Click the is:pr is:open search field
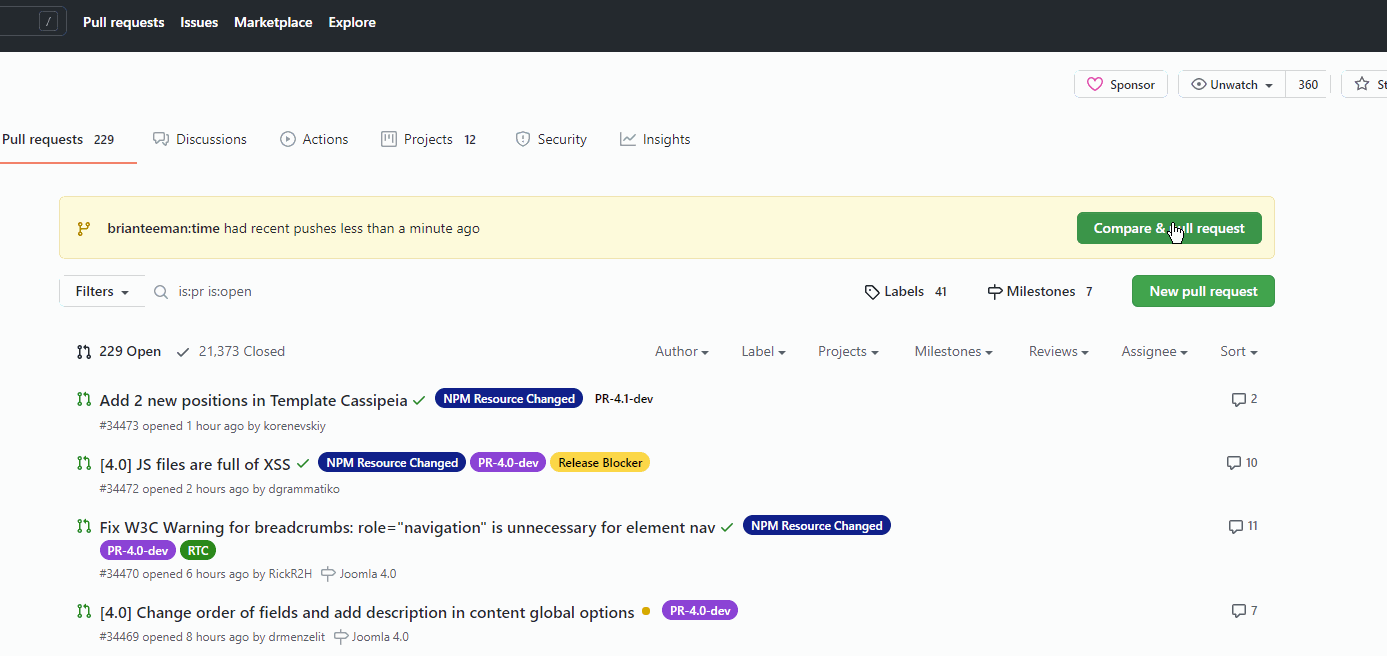This screenshot has width=1387, height=656. [x=500, y=292]
